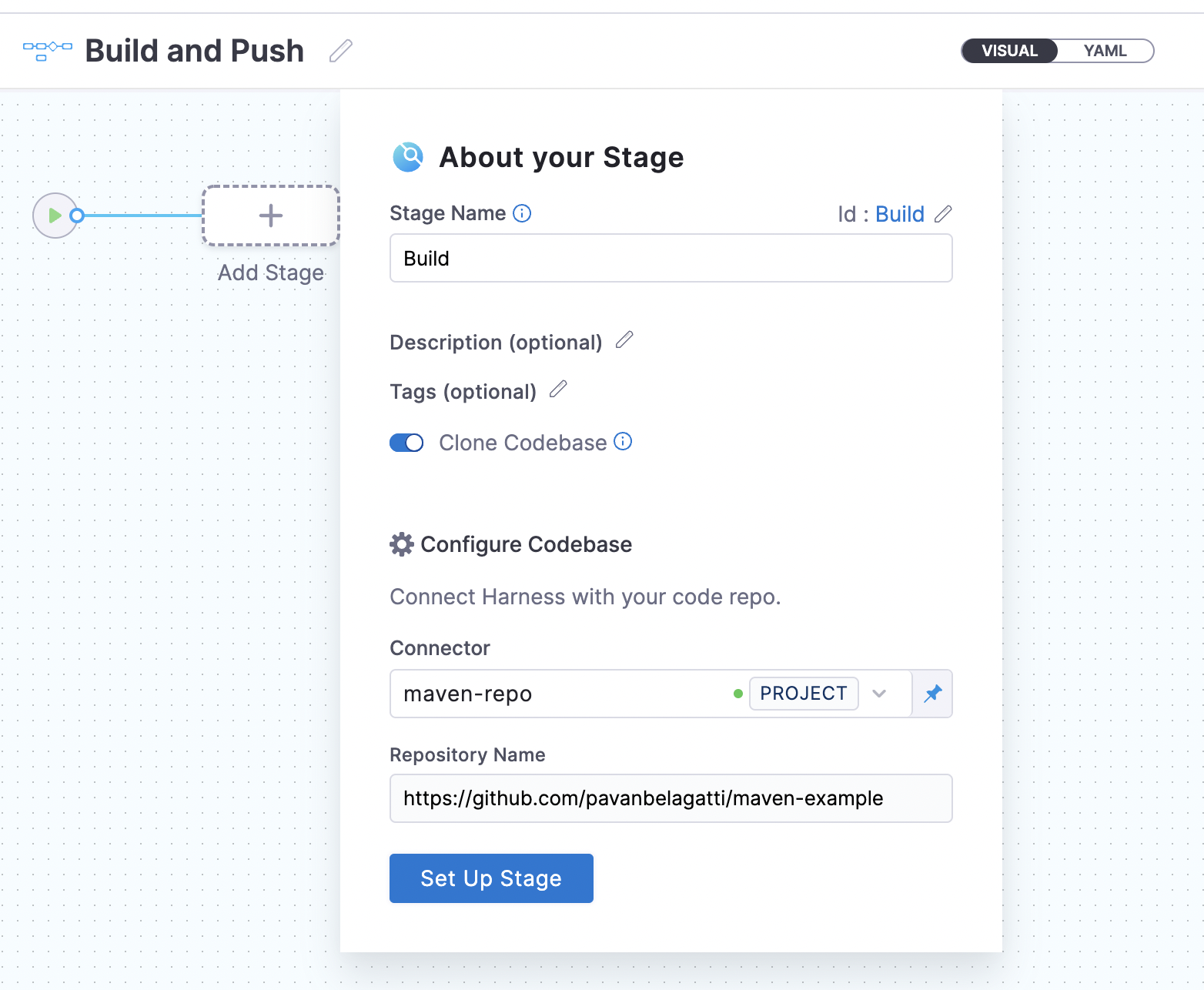Click the pin icon beside Connector field
The image size is (1204, 990).
click(x=933, y=694)
